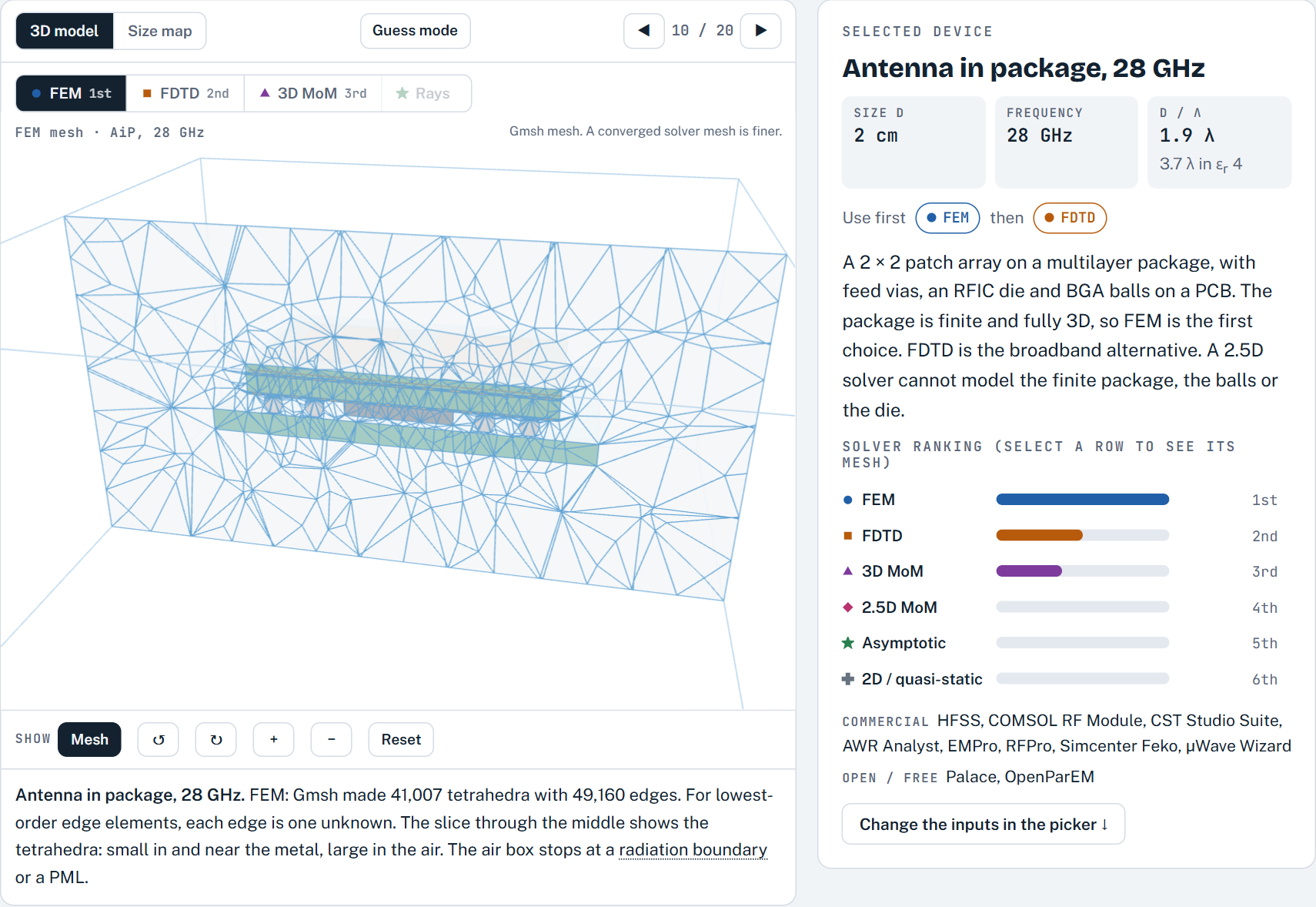Zoom out with the minus button

pos(332,740)
